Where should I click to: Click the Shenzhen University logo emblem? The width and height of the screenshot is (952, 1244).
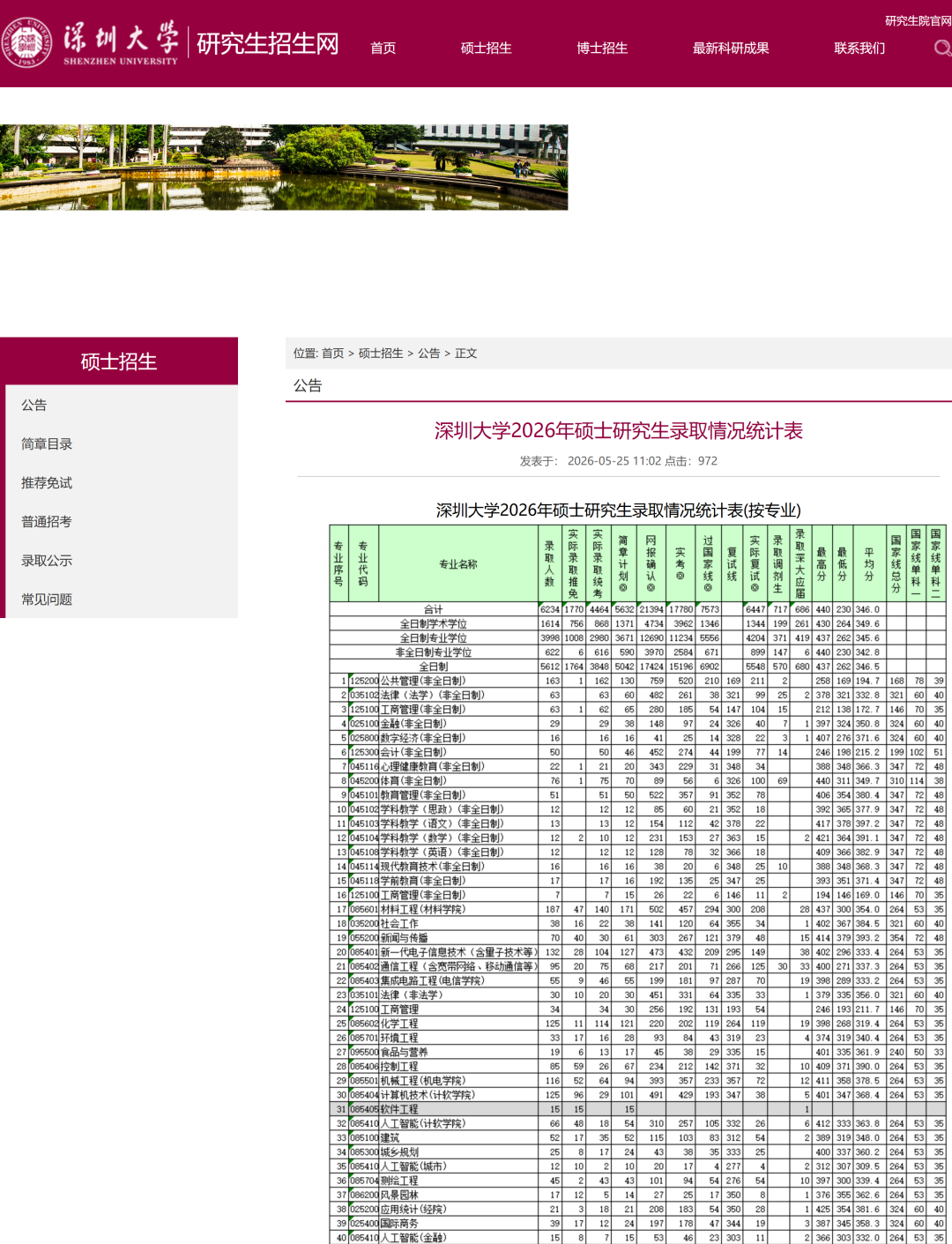pyautogui.click(x=26, y=42)
